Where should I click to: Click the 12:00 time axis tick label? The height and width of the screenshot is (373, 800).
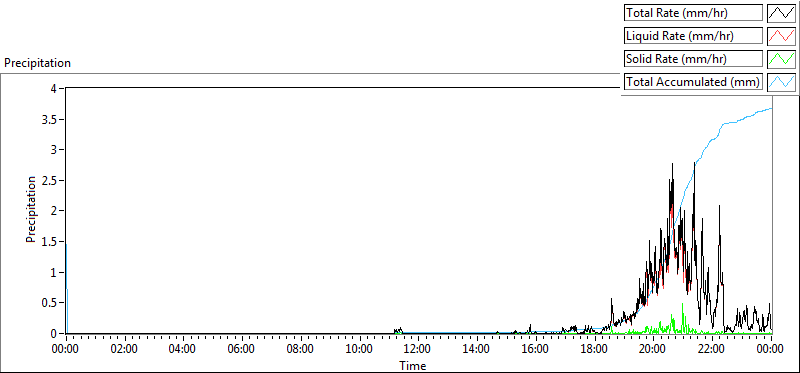pyautogui.click(x=418, y=350)
